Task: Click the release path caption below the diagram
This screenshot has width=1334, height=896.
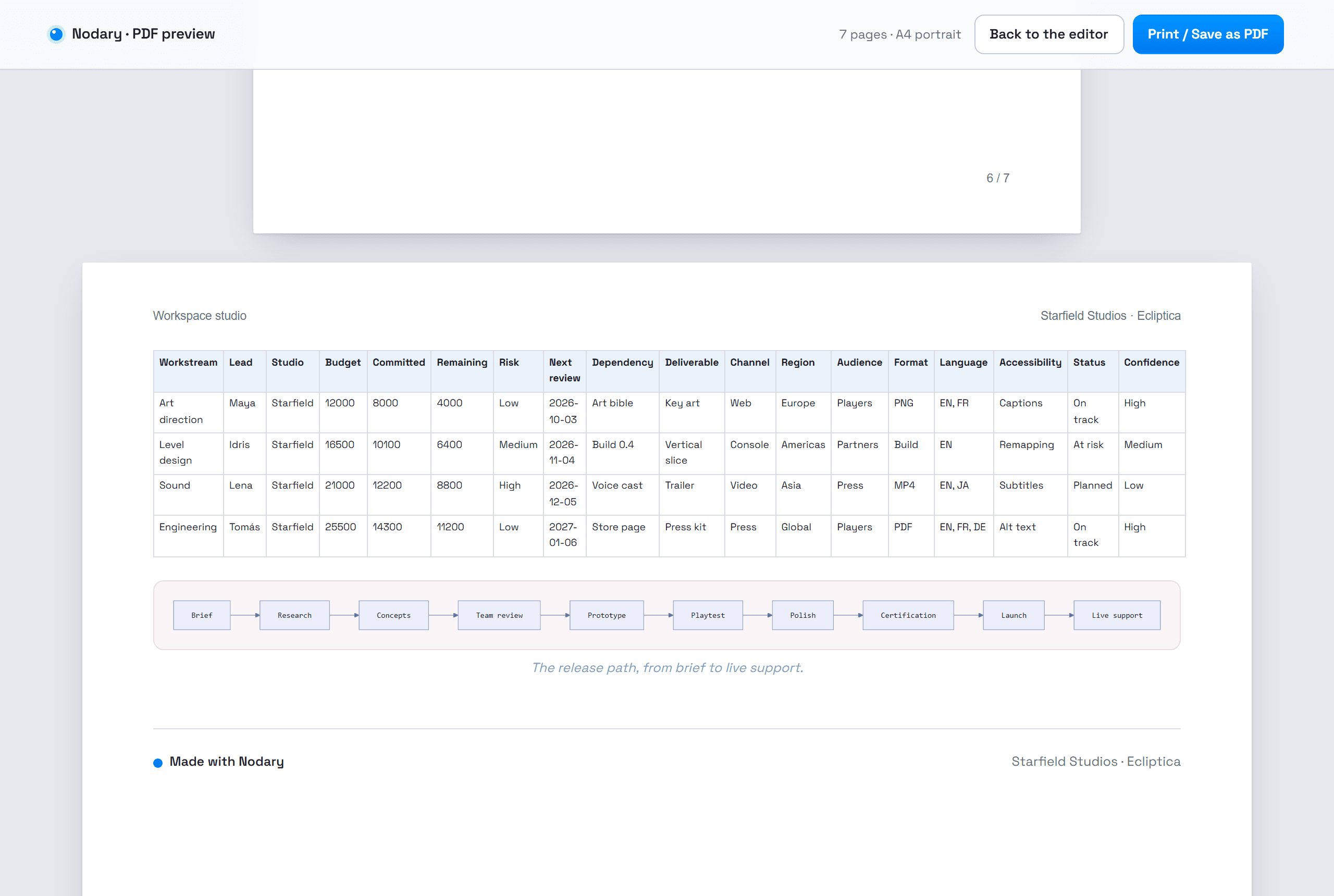Action: [667, 667]
